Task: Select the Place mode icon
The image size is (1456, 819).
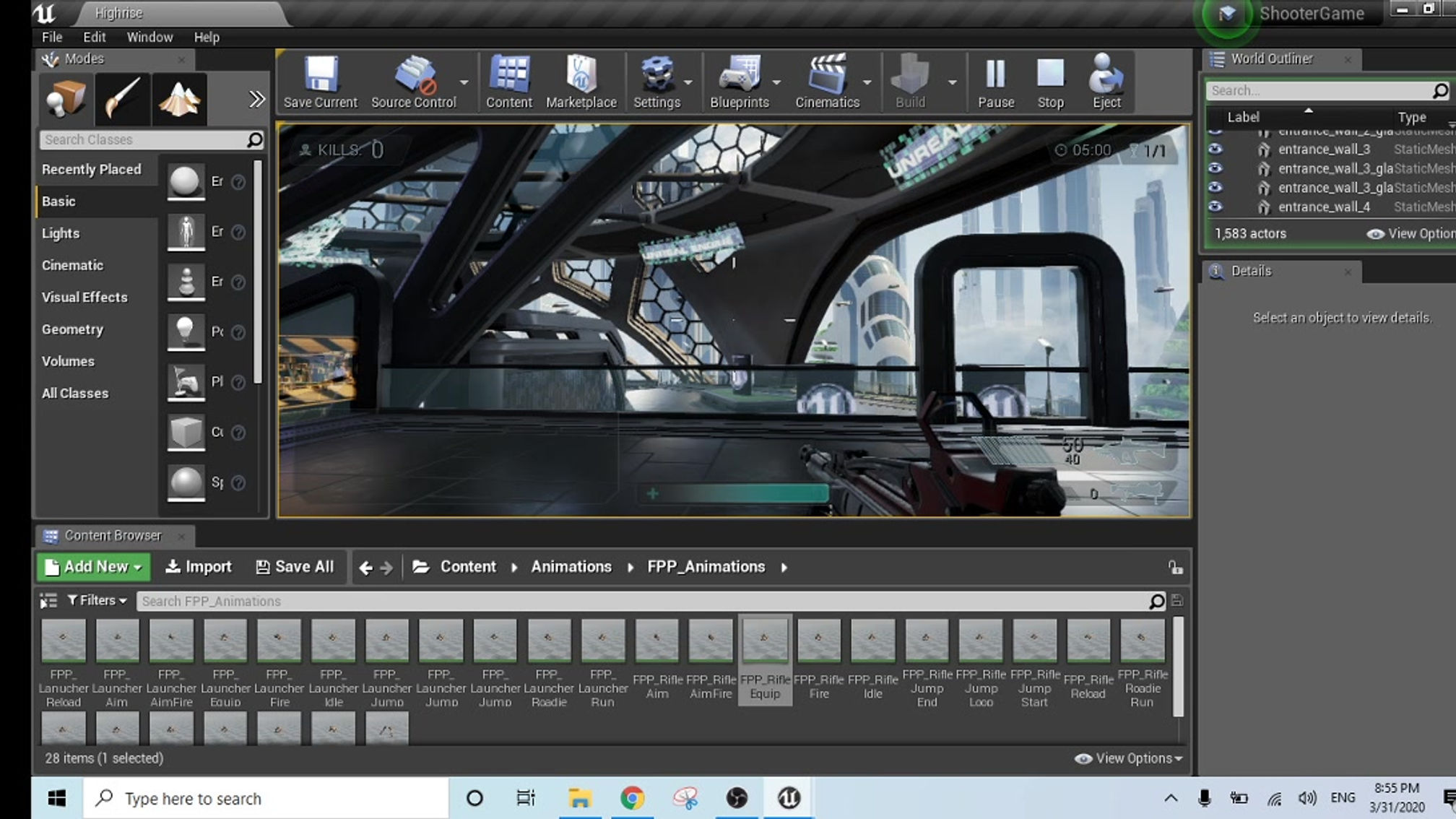Action: click(x=65, y=99)
